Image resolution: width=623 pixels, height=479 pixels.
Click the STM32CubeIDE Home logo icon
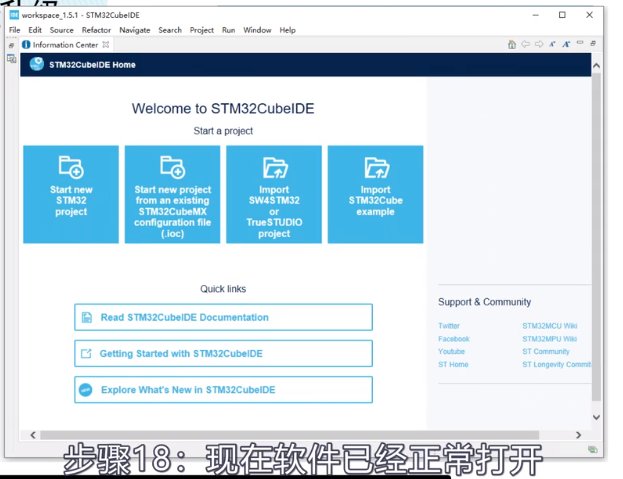point(37,64)
